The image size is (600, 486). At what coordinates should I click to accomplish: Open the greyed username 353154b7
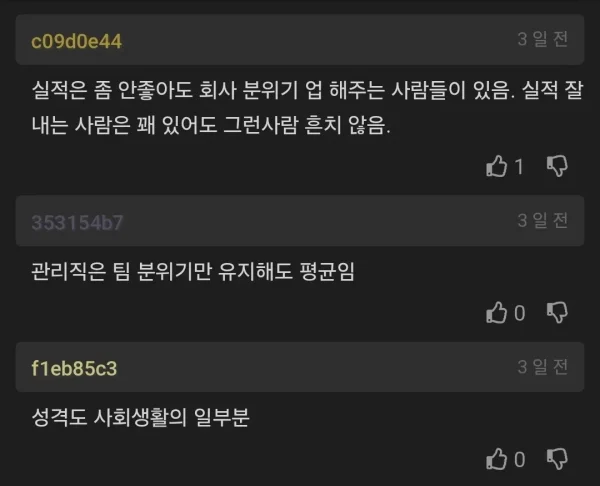[x=77, y=222]
